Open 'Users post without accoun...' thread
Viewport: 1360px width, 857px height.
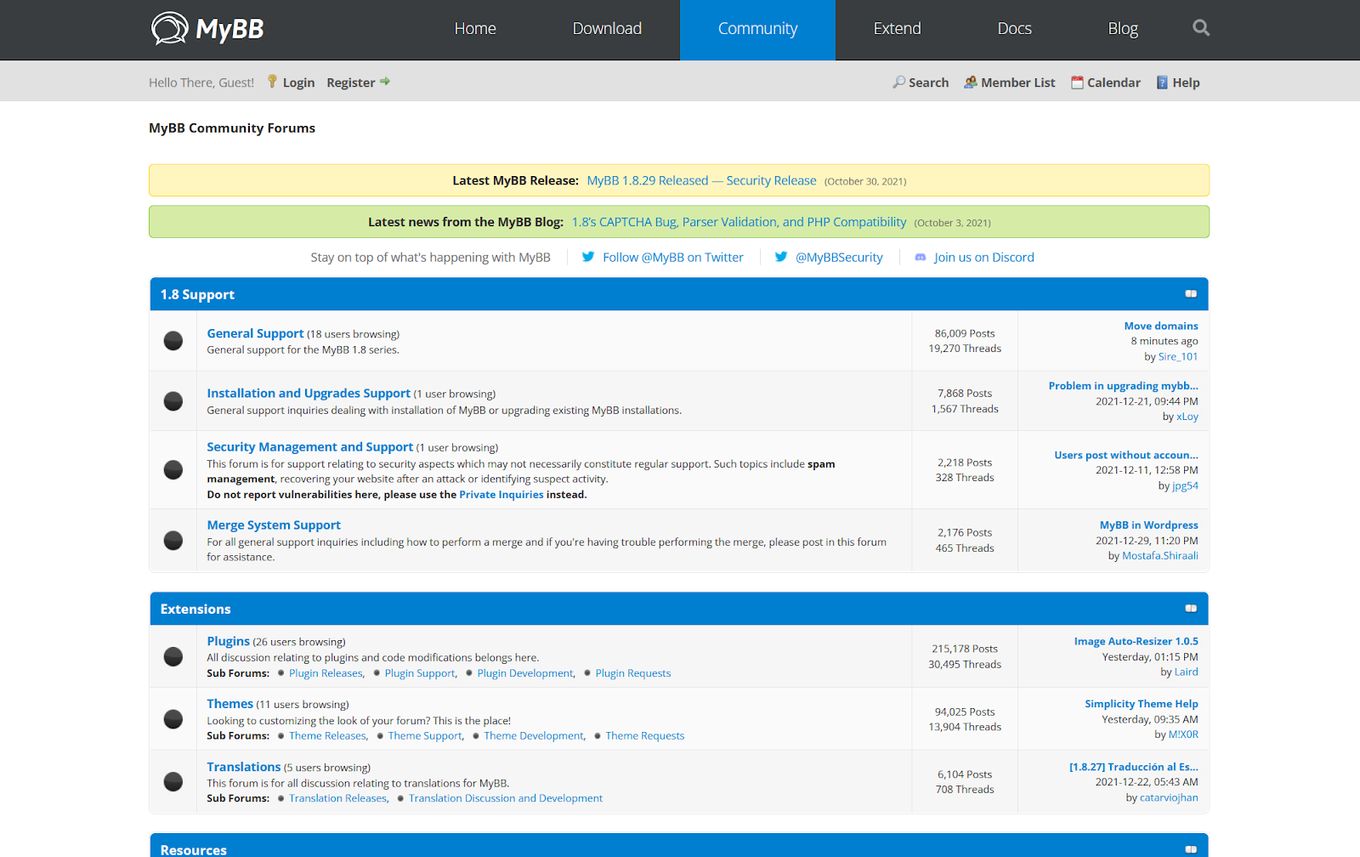(x=1126, y=455)
